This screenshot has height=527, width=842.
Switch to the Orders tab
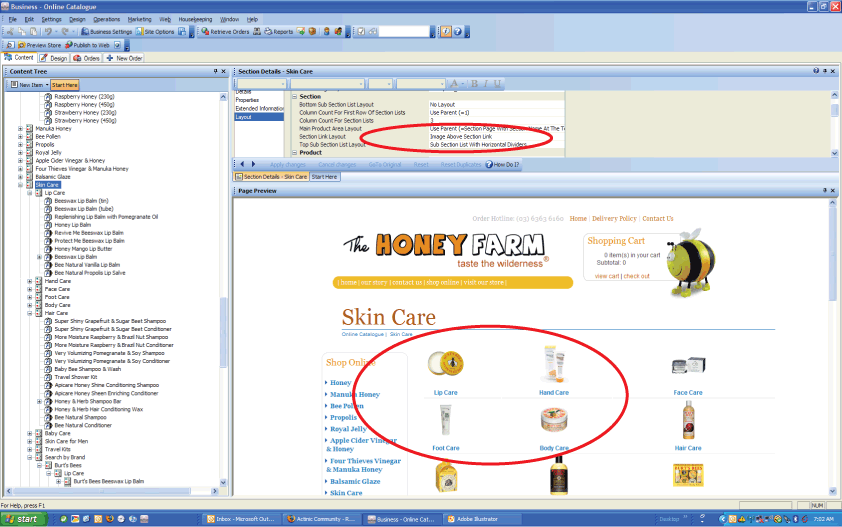point(87,58)
